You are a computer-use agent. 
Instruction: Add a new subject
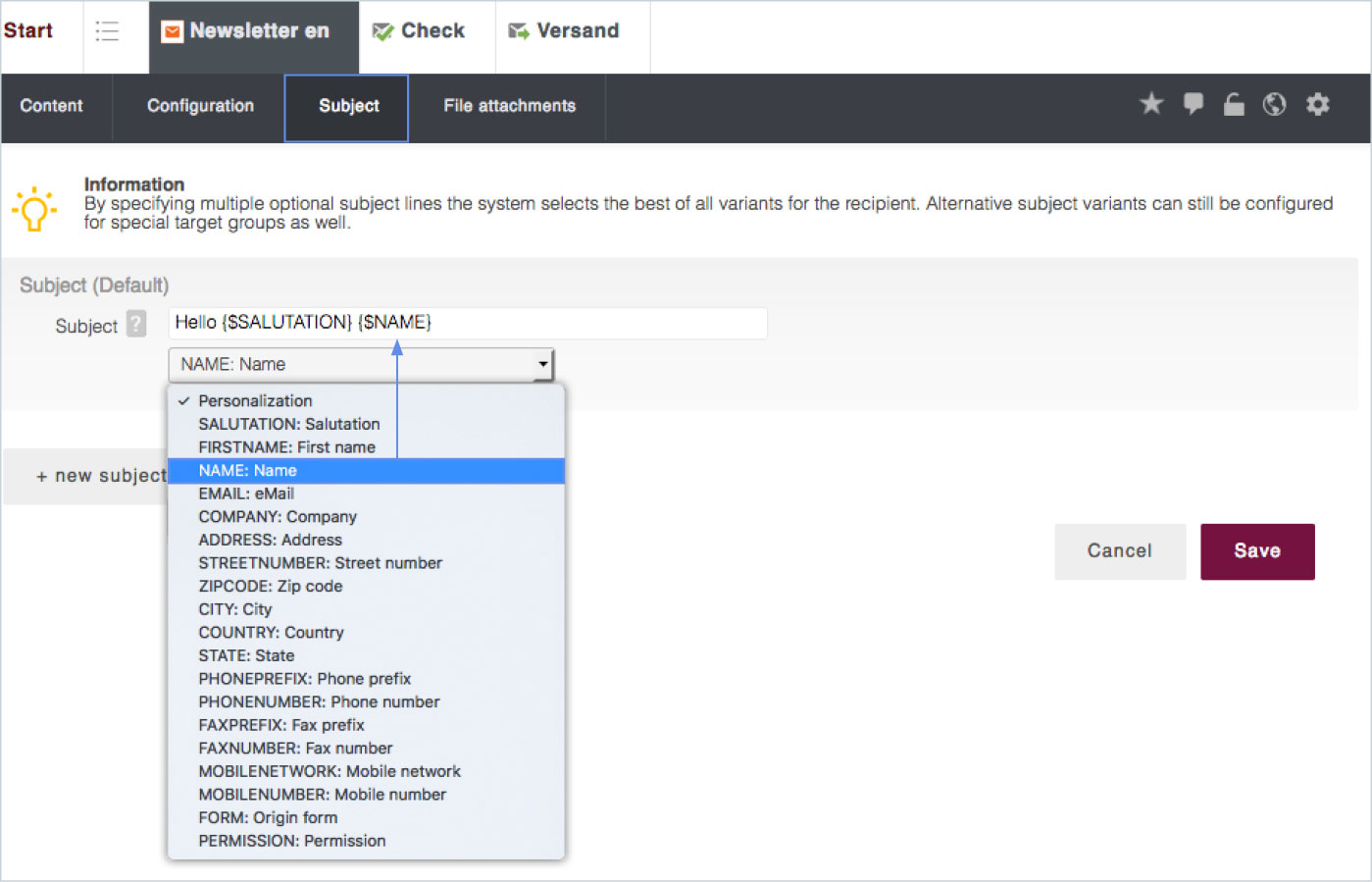100,476
